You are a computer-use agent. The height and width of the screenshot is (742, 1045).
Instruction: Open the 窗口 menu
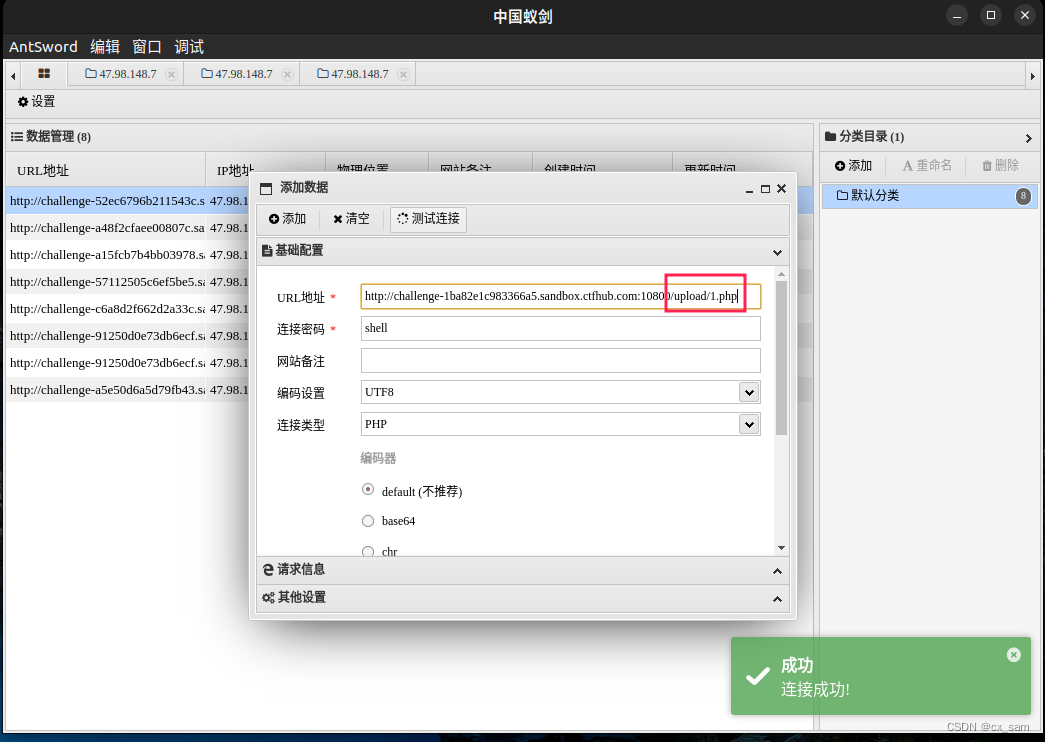pos(147,47)
